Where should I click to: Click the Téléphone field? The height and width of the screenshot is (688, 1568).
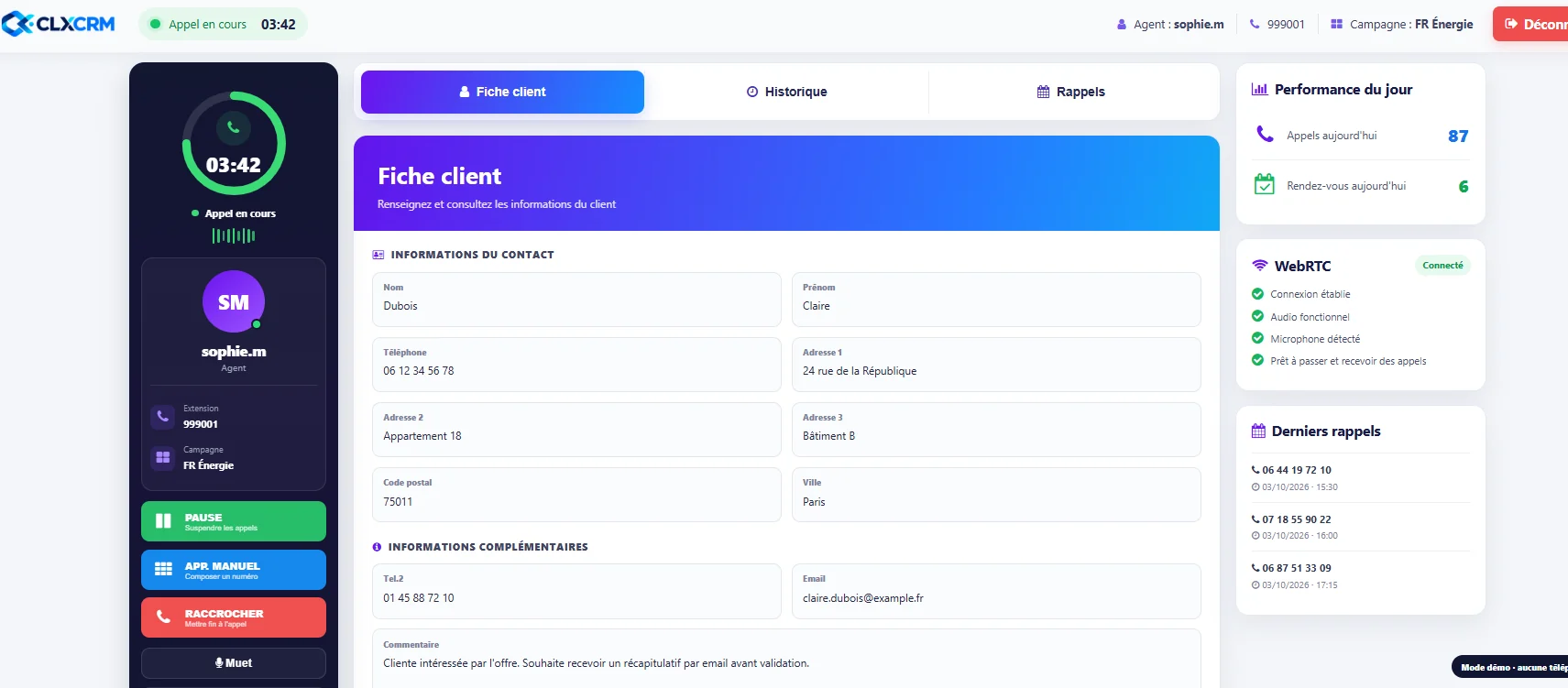pyautogui.click(x=576, y=365)
